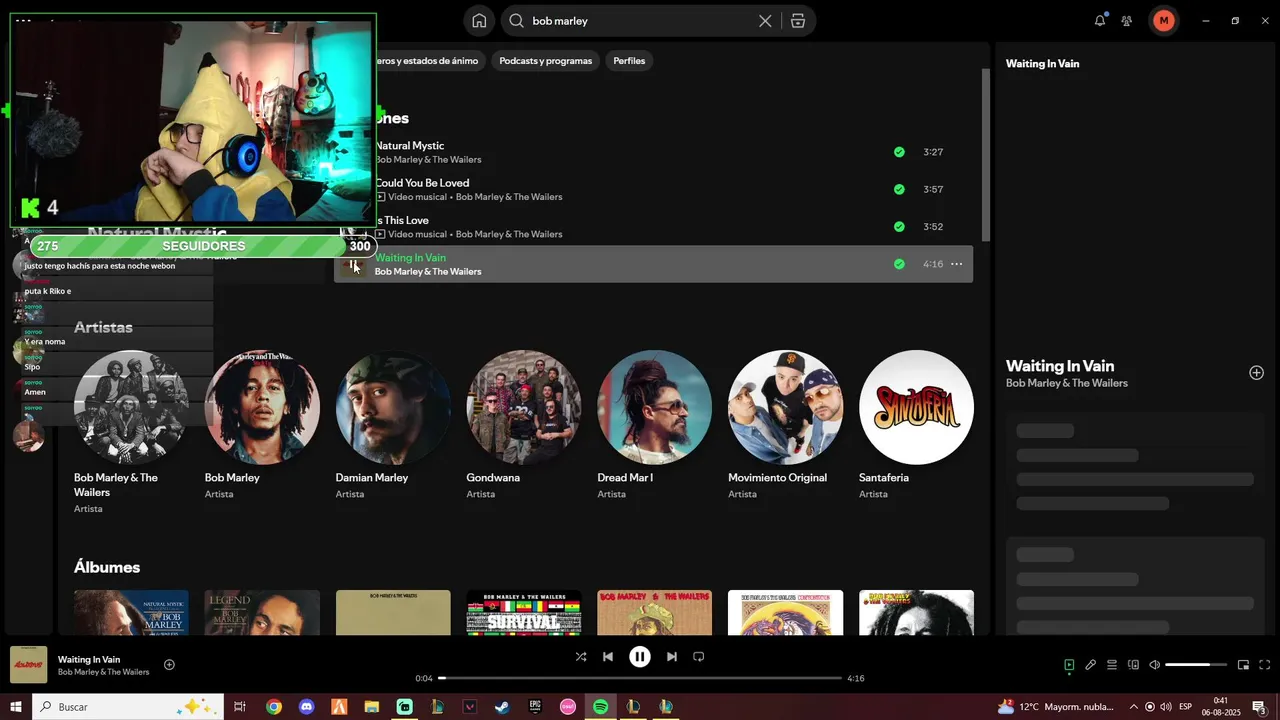Open Connect to a device icon
1280x720 pixels.
[1133, 665]
